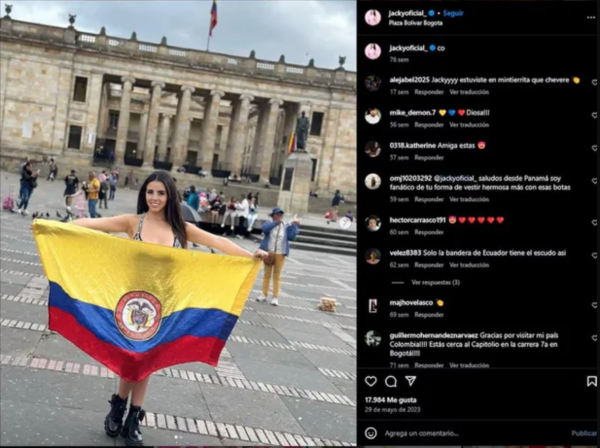600x448 pixels.
Task: Open the three-dot more options menu
Action: coord(591,18)
